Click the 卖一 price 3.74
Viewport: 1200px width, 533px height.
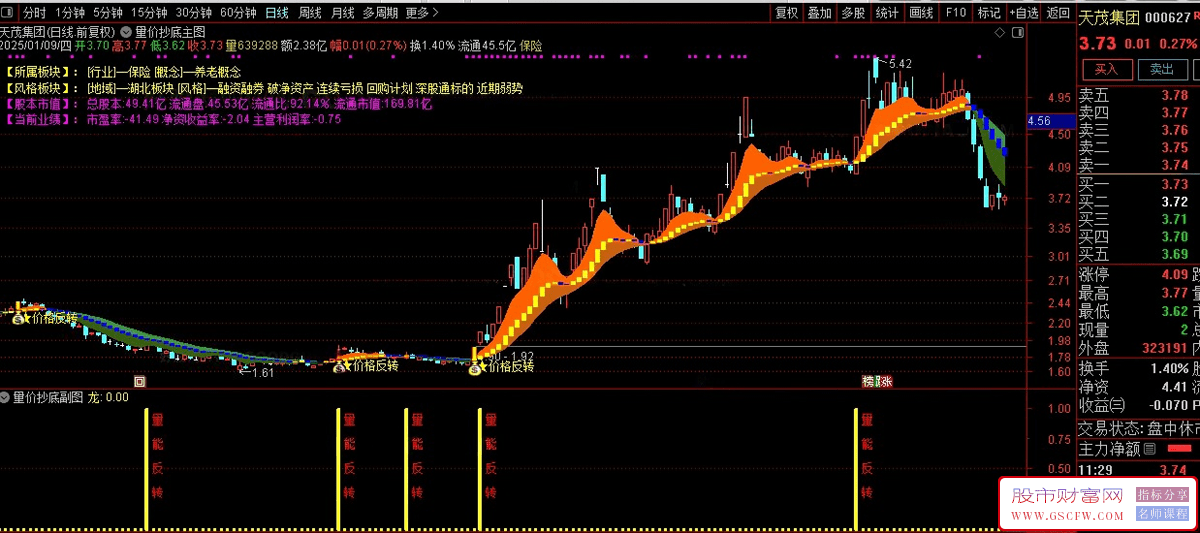(1174, 165)
